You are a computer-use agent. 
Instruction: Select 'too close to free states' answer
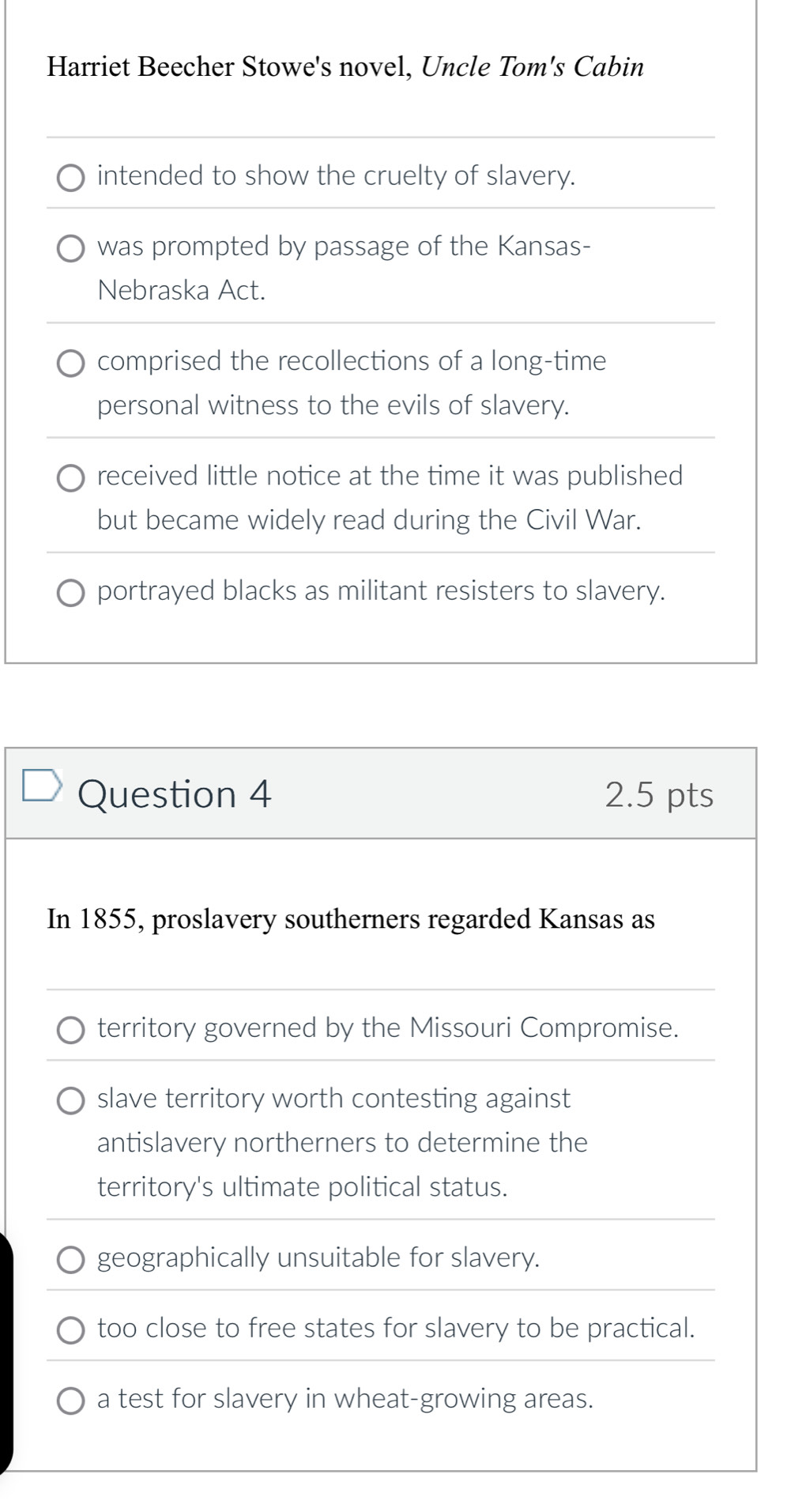tap(71, 1331)
